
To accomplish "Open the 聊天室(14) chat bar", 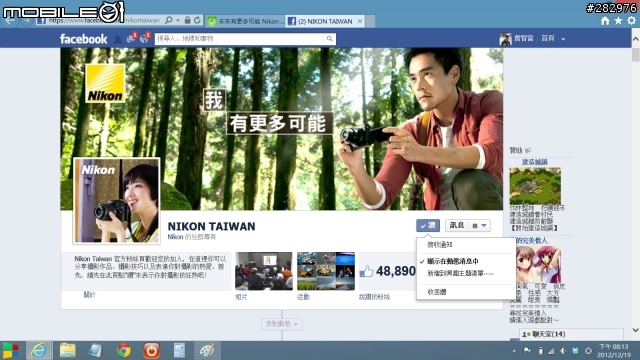I will [x=571, y=334].
